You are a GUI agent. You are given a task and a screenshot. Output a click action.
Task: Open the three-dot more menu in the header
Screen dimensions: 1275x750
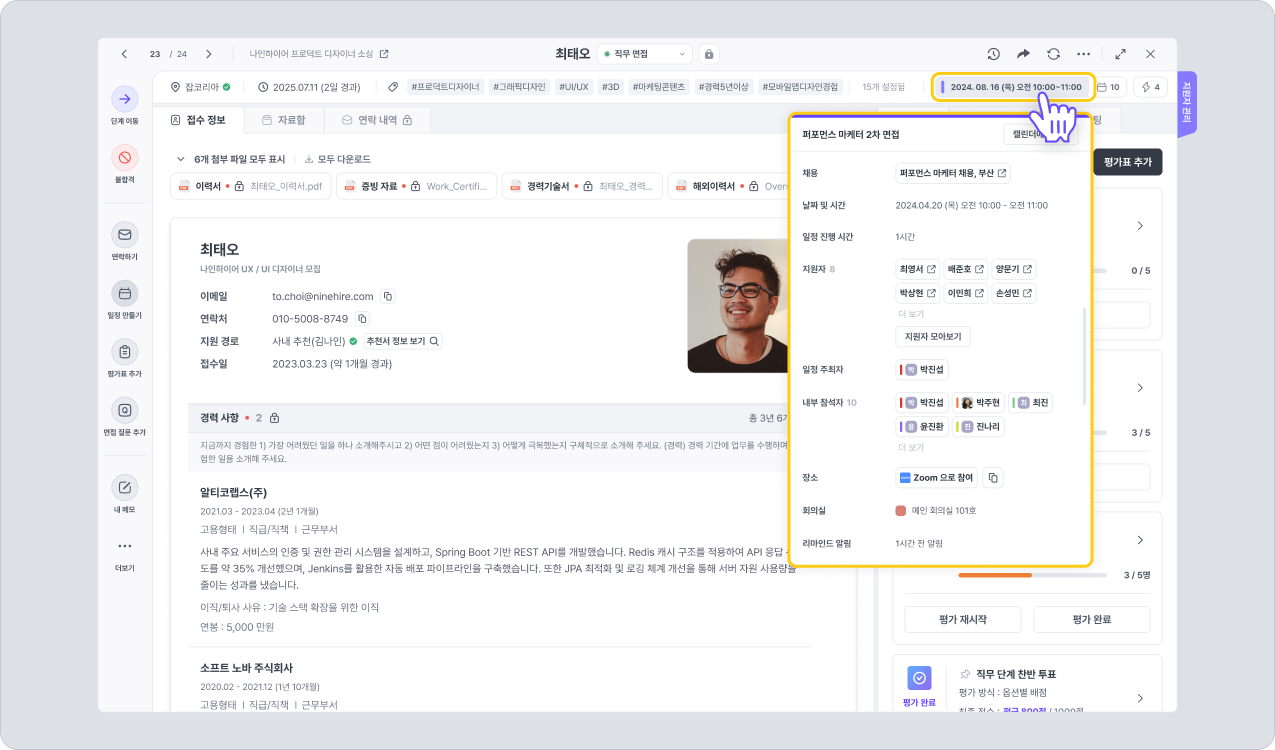click(x=1083, y=54)
